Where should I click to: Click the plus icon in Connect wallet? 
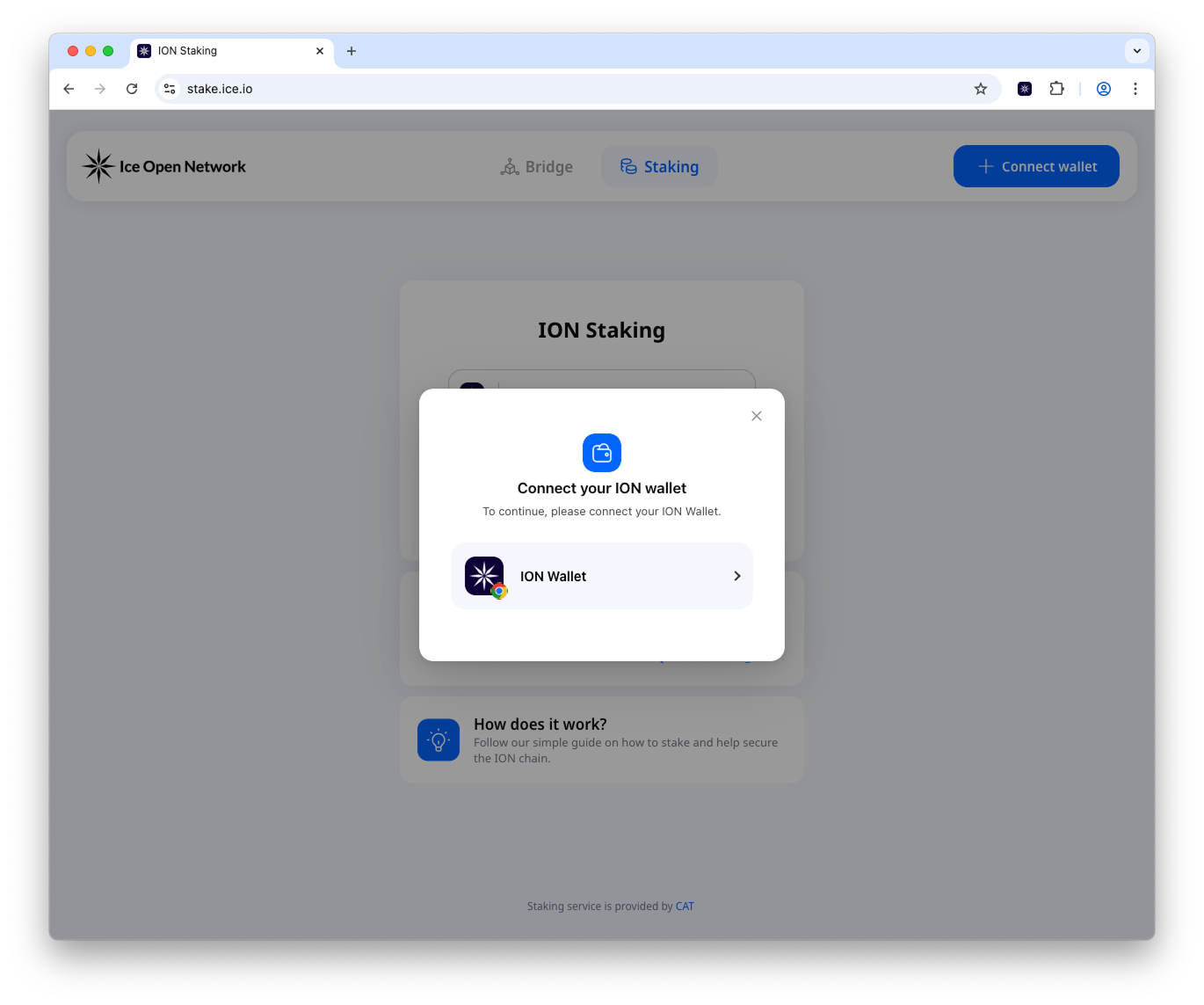point(986,166)
